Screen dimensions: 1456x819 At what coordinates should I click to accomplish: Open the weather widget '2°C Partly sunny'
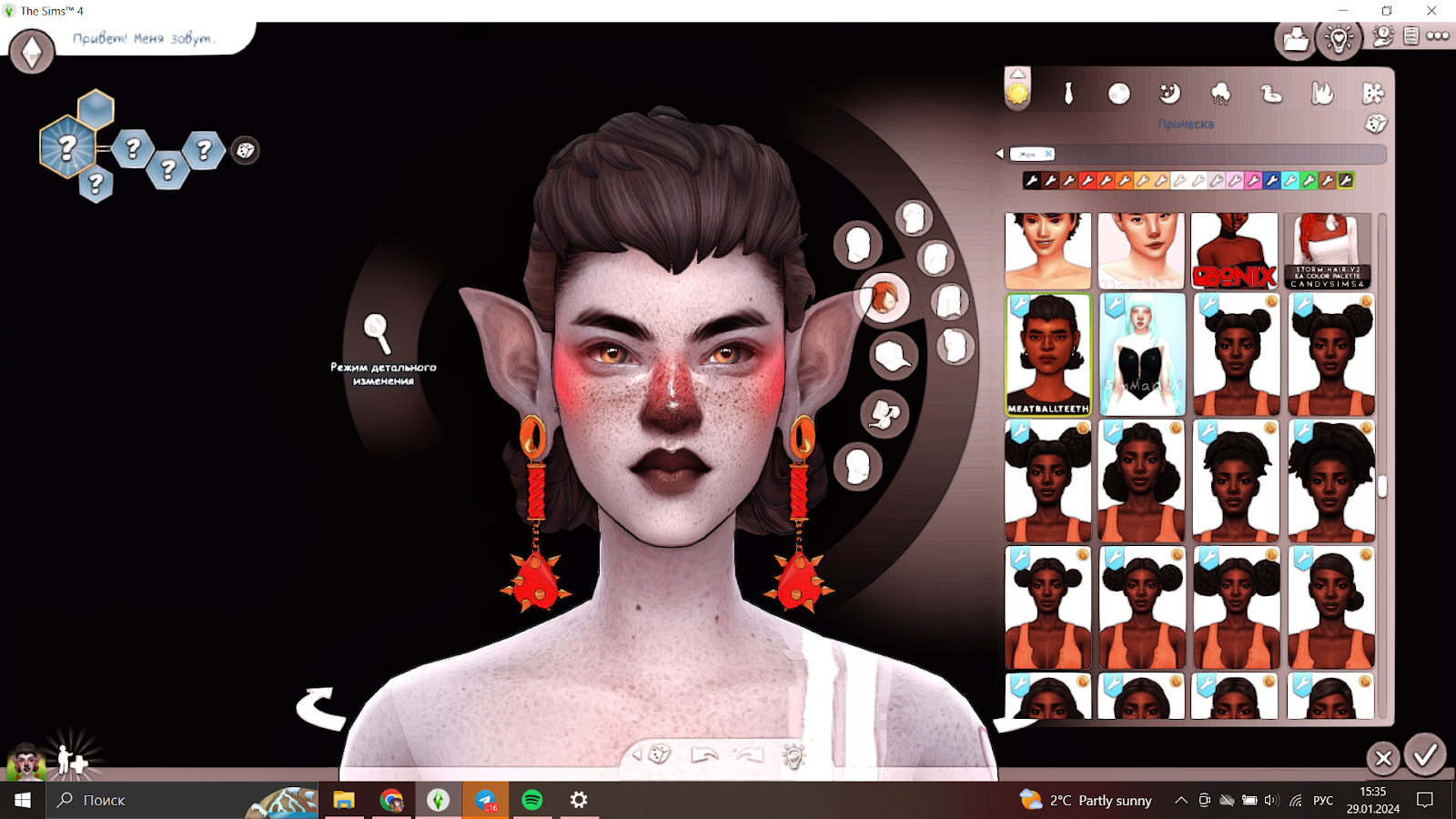point(1087,800)
